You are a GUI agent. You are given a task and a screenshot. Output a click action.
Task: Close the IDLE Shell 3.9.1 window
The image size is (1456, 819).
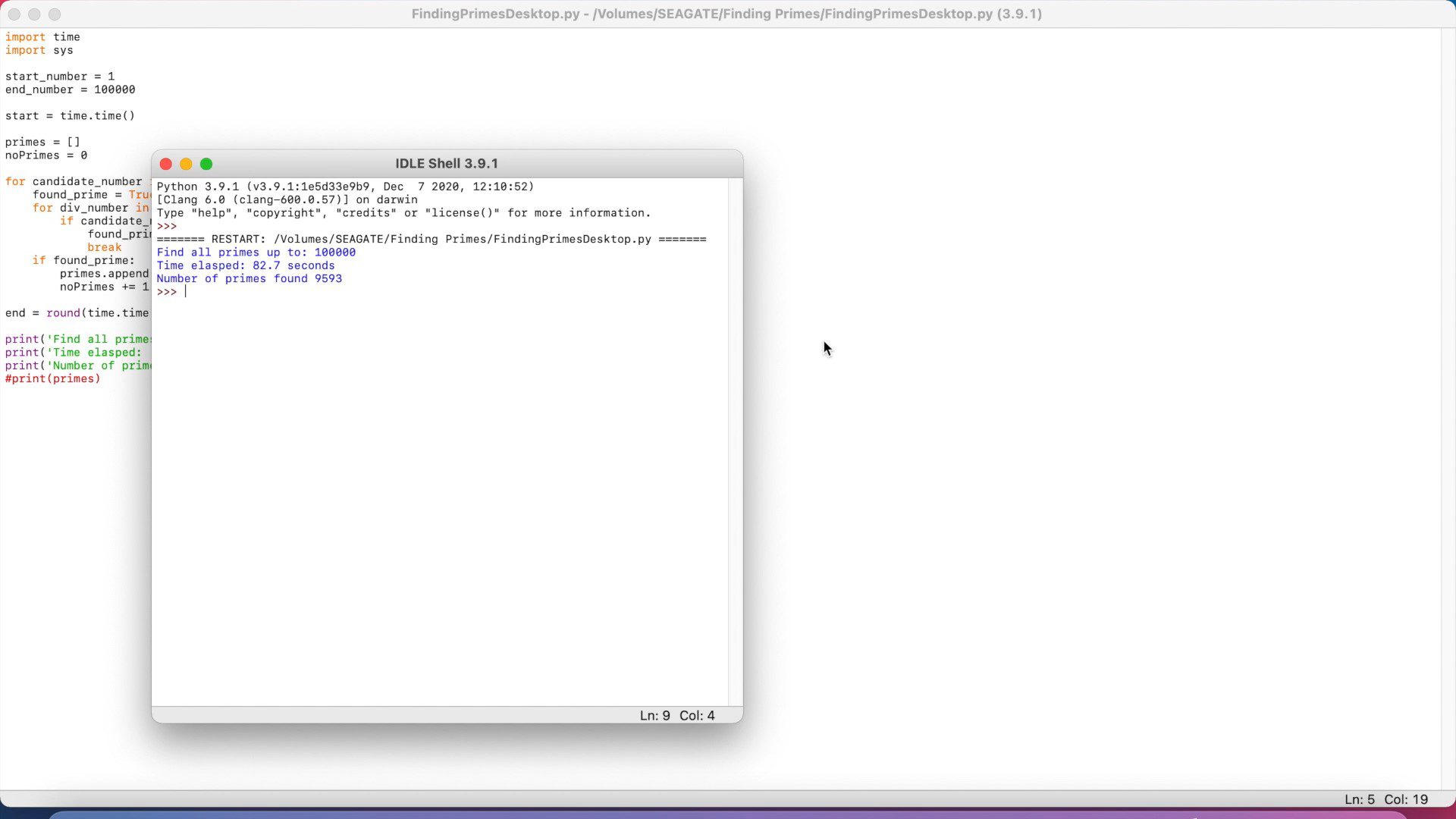click(166, 164)
